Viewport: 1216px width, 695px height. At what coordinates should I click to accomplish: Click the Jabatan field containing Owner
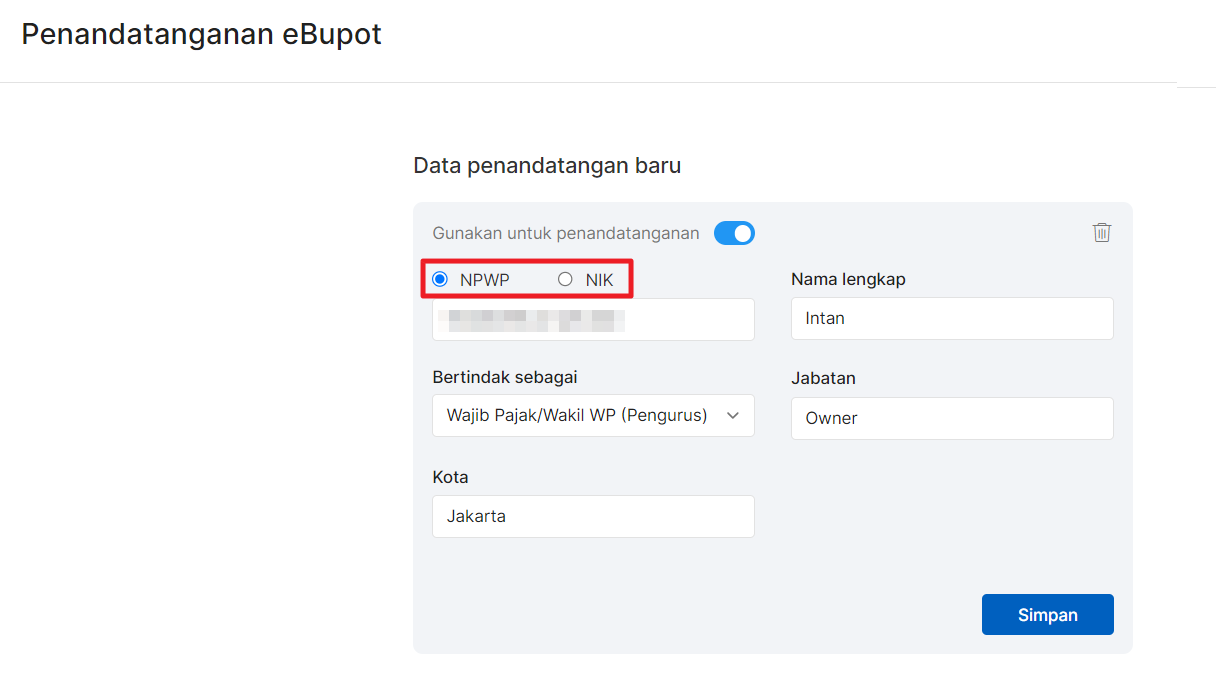click(951, 418)
